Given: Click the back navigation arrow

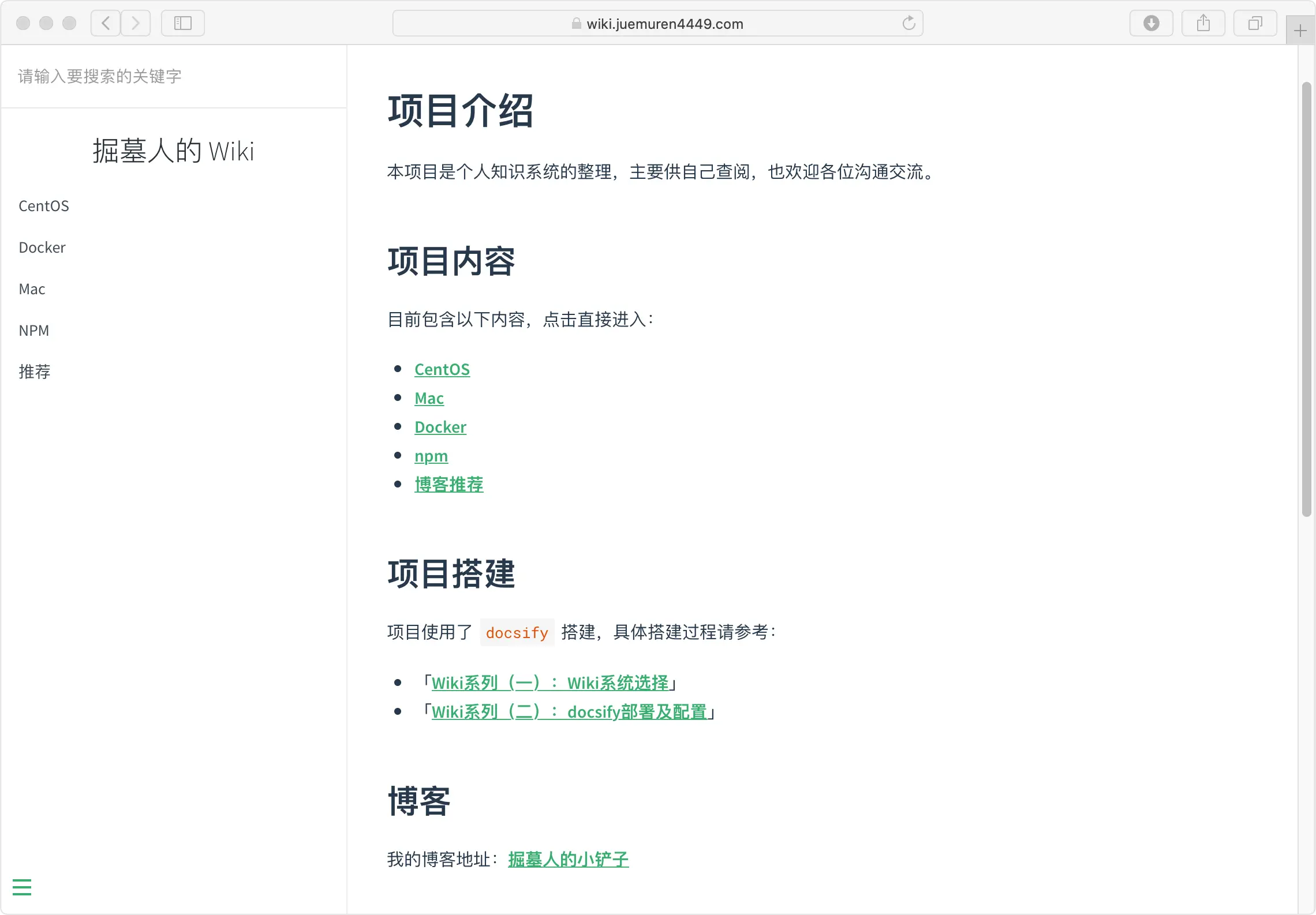Looking at the screenshot, I should point(105,23).
